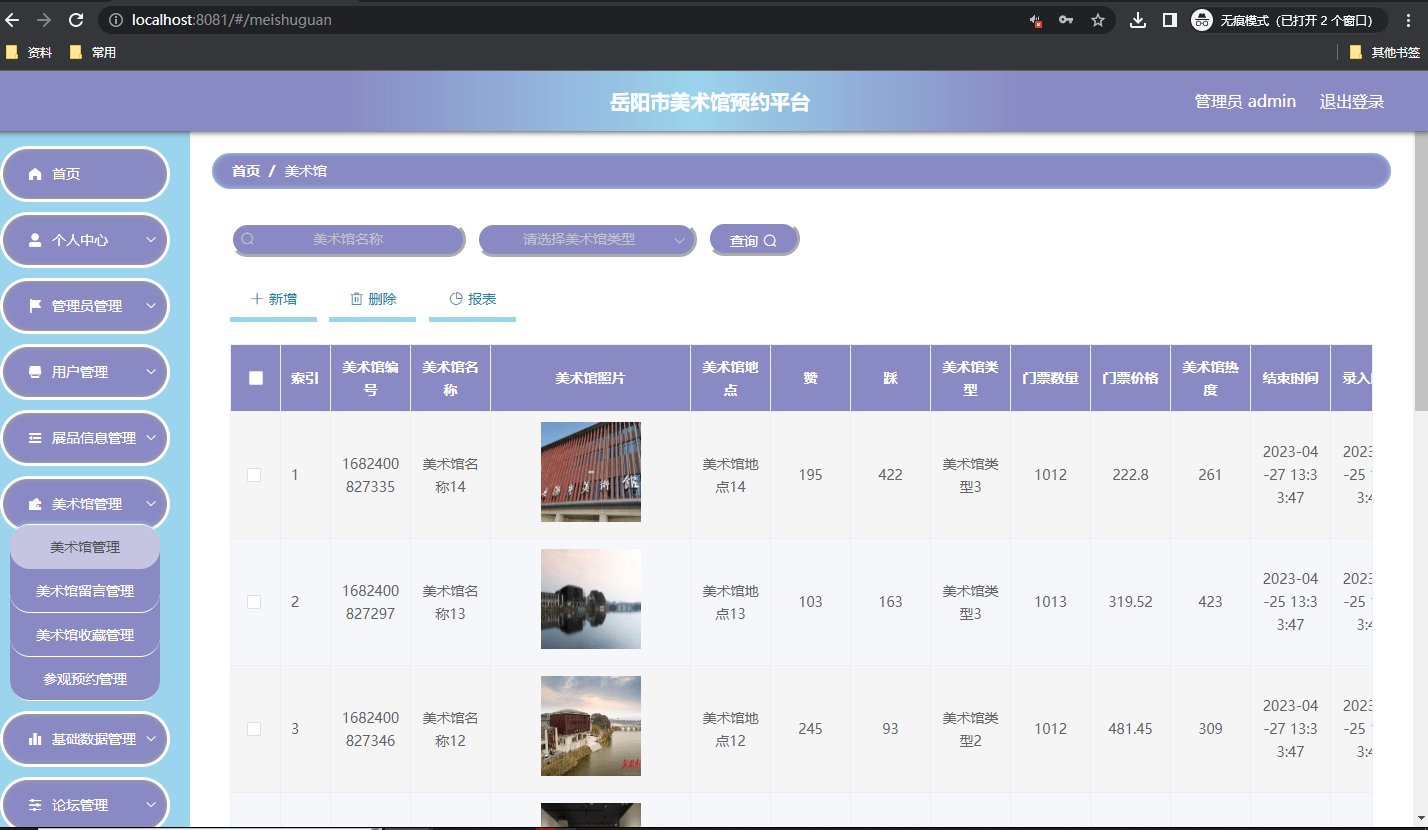Screen dimensions: 1428x830
Task: Open 参观预约管理 submenu item
Action: point(85,679)
